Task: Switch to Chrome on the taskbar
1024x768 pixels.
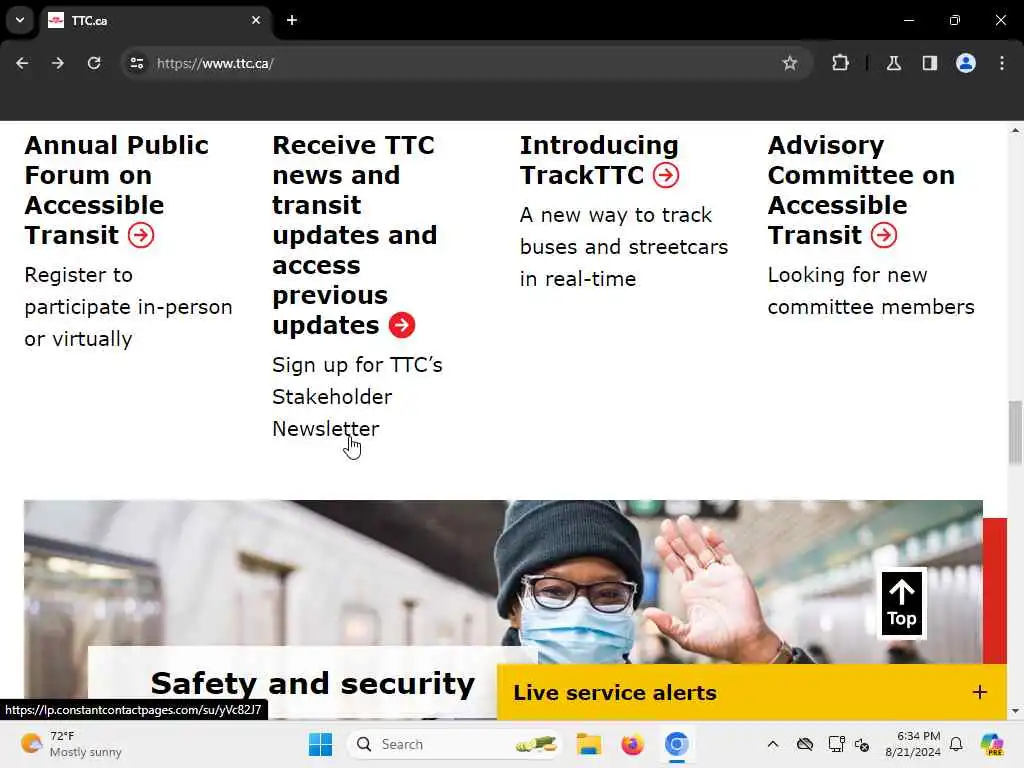Action: 677,744
